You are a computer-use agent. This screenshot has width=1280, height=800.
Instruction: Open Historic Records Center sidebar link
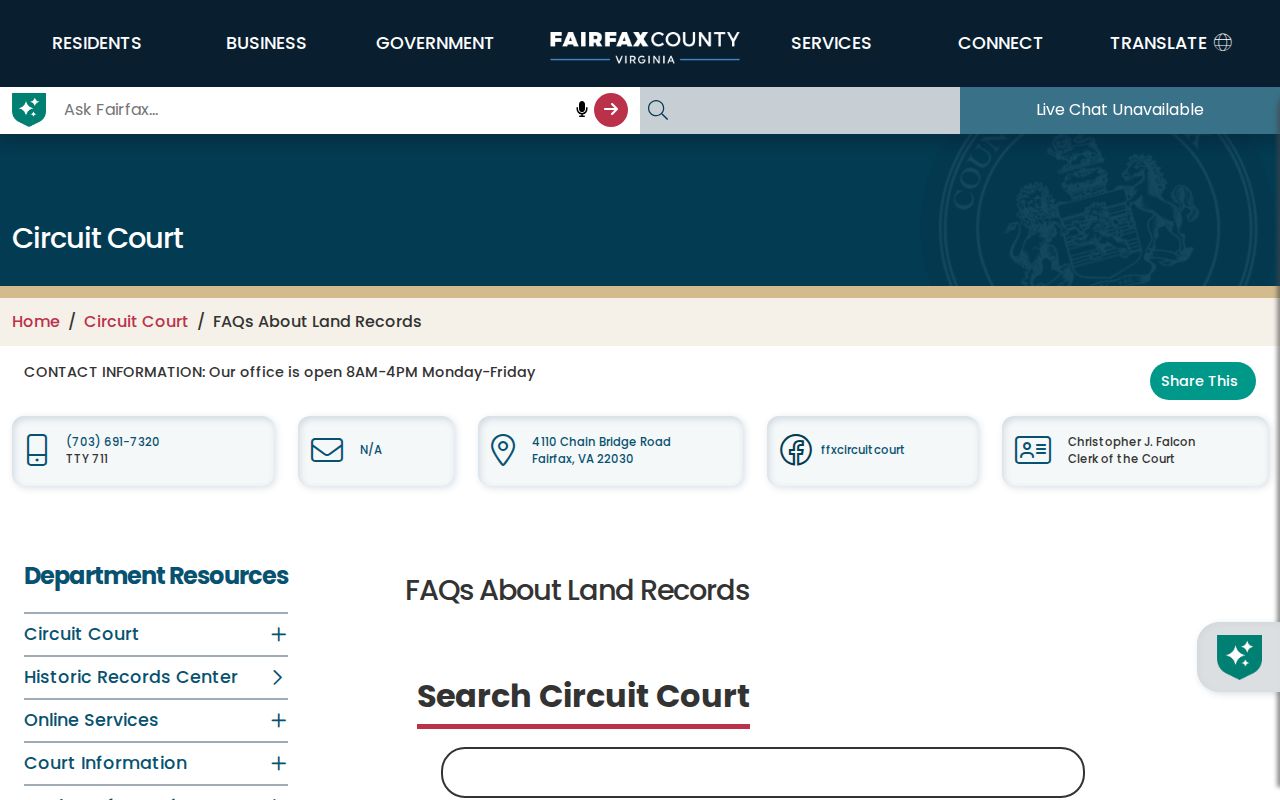[x=131, y=677]
